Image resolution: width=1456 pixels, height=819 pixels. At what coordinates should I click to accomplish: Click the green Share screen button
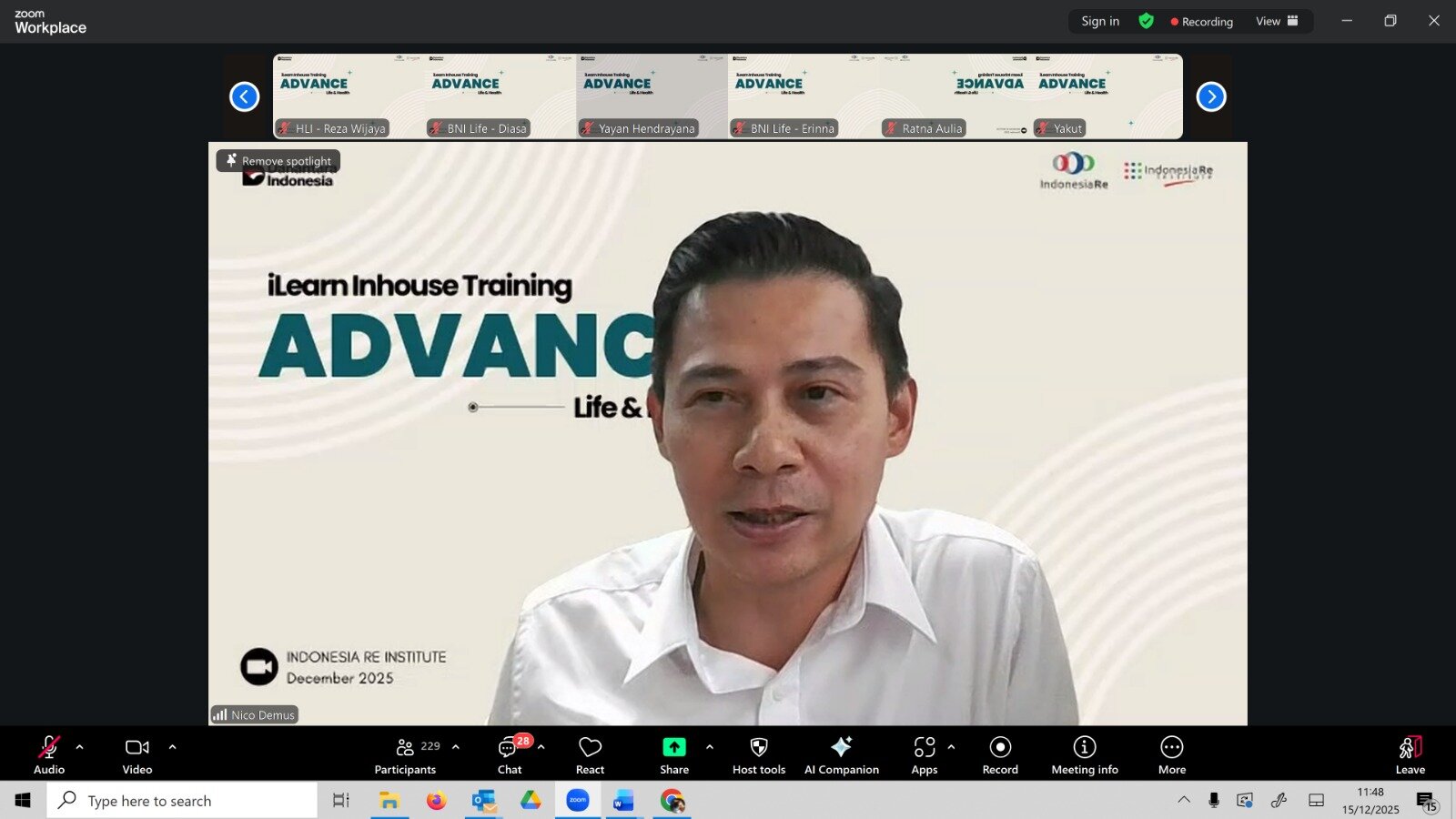pos(673,755)
